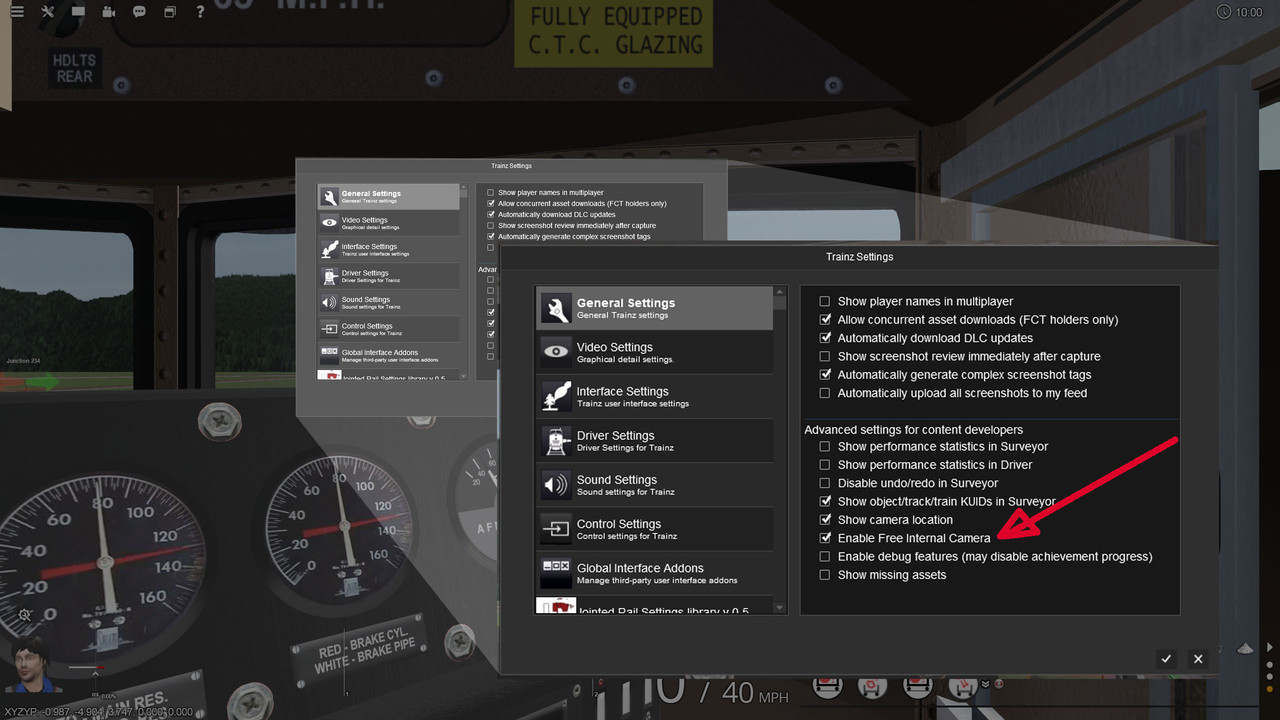The width and height of the screenshot is (1280, 720).
Task: Confirm settings with the checkmark button
Action: tap(1166, 658)
